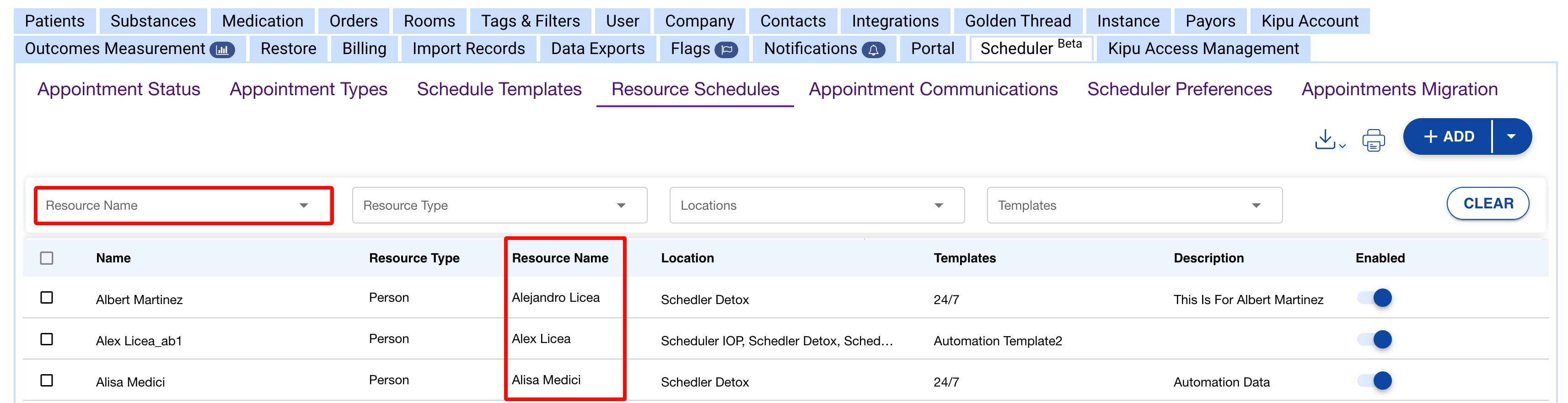Turn off Alisa Medici enabled switch
The width and height of the screenshot is (1568, 403).
point(1375,381)
